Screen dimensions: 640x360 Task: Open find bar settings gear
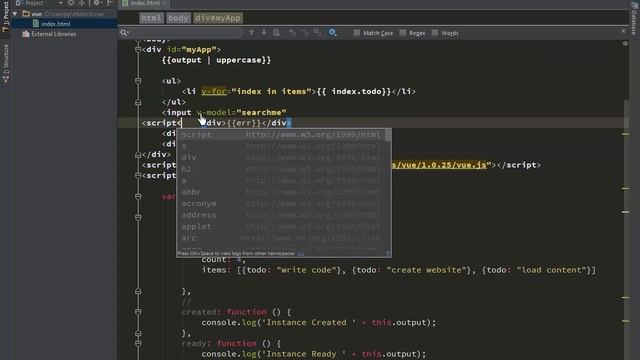coord(333,33)
